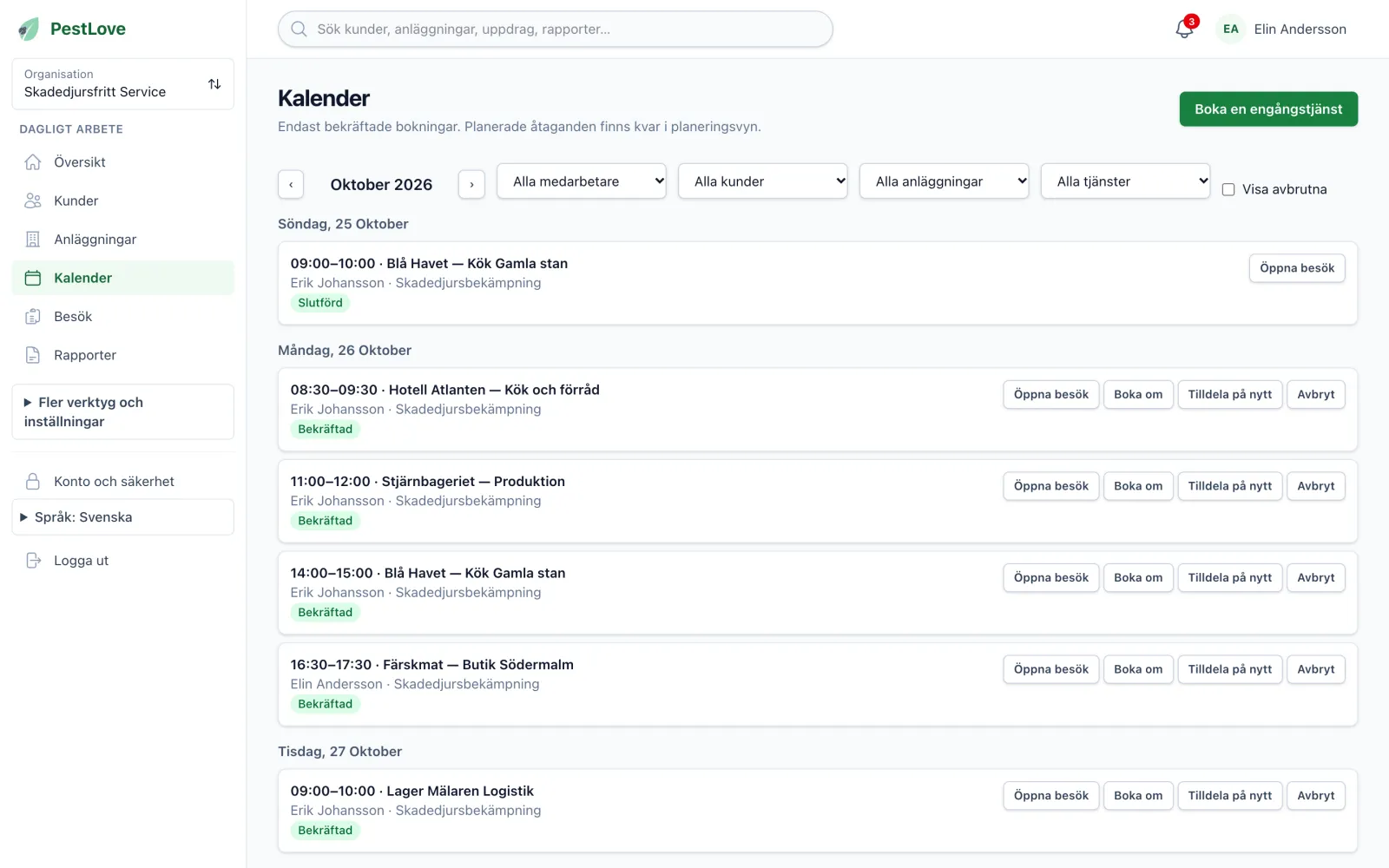
Task: Click the Logga ut exit icon
Action: (33, 561)
